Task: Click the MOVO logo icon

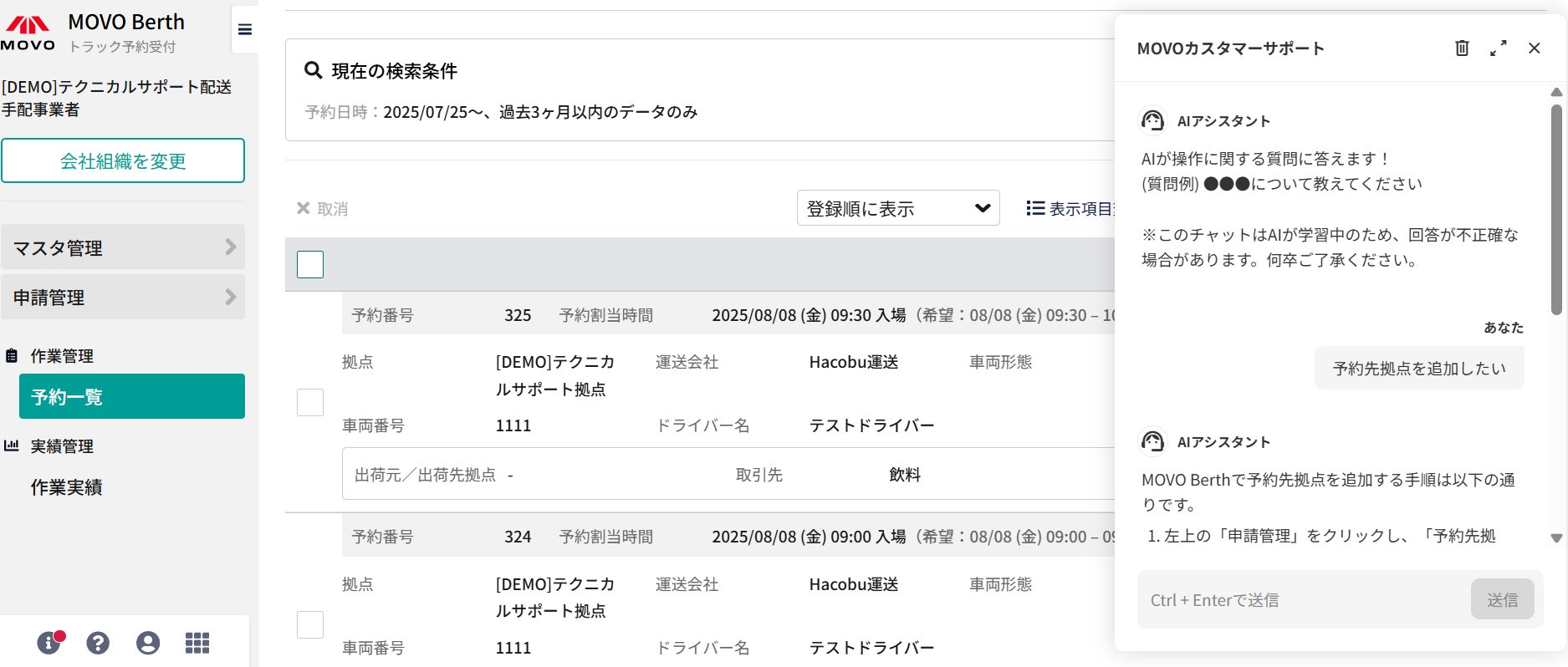Action: coord(28,33)
